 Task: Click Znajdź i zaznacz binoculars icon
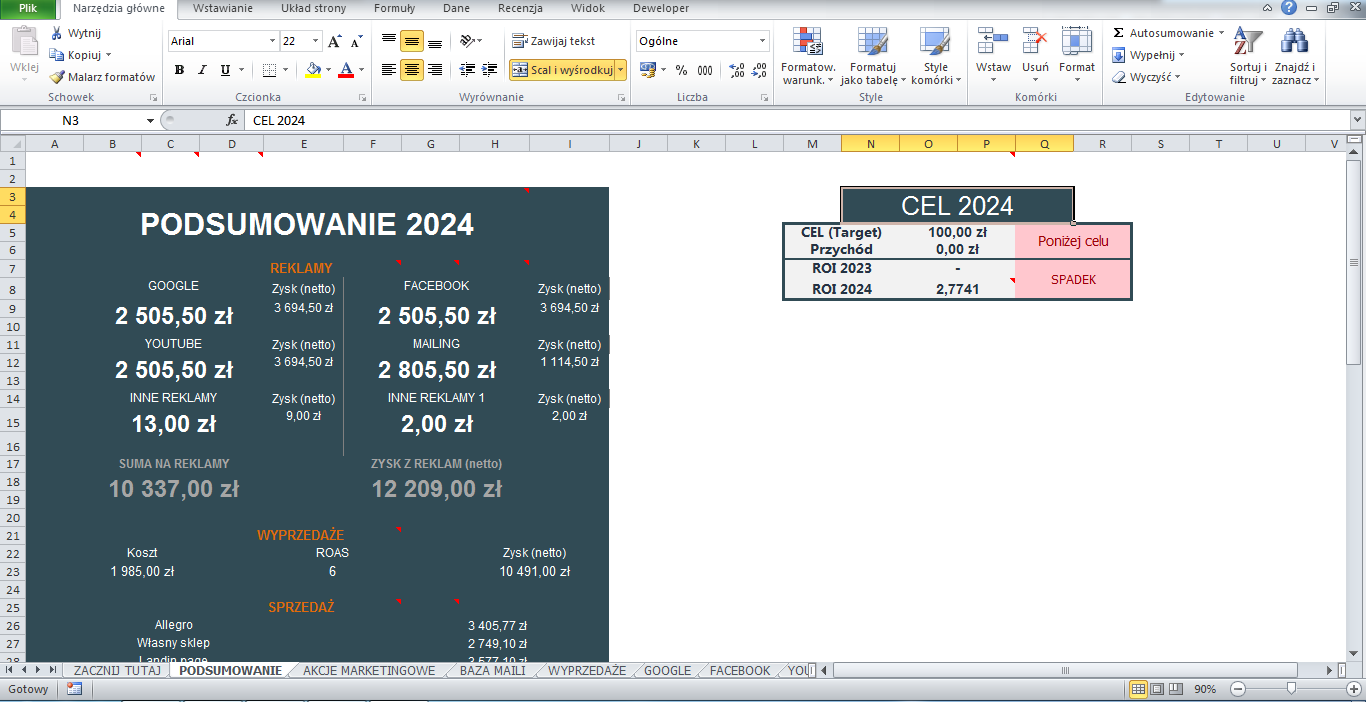[x=1295, y=43]
